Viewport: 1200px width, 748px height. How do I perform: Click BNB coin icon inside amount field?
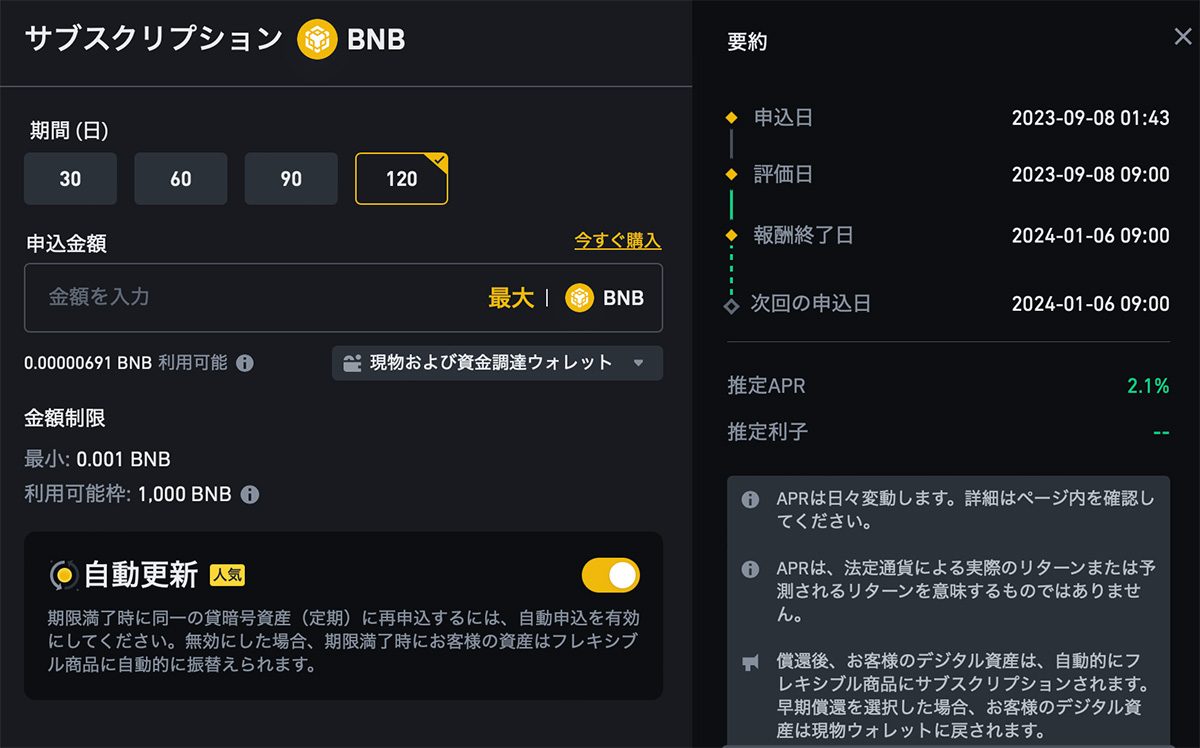point(580,298)
